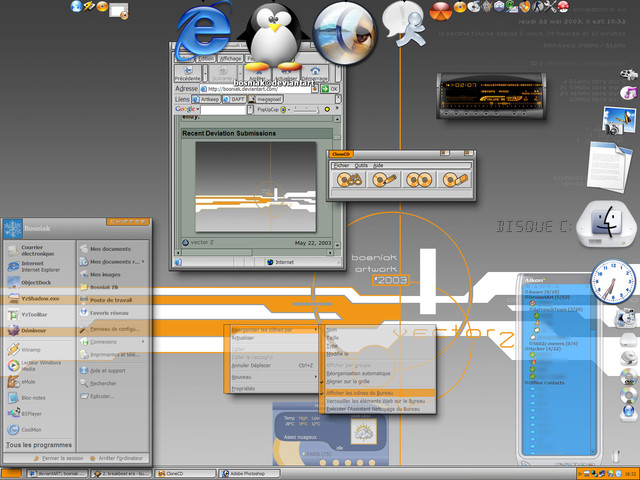Open the Finder-face DISQUE C: drive icon
The height and width of the screenshot is (480, 640).
[x=606, y=224]
